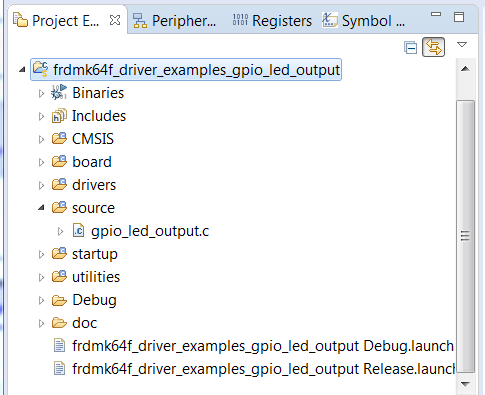The height and width of the screenshot is (395, 485).
Task: Click the doc folder icon
Action: coord(59,323)
